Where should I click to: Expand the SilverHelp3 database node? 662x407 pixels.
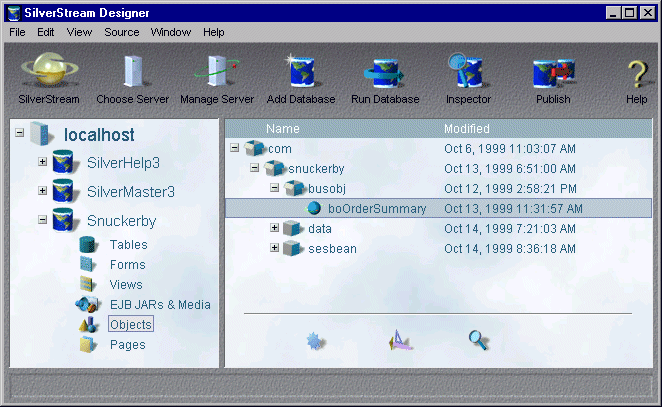tap(42, 161)
